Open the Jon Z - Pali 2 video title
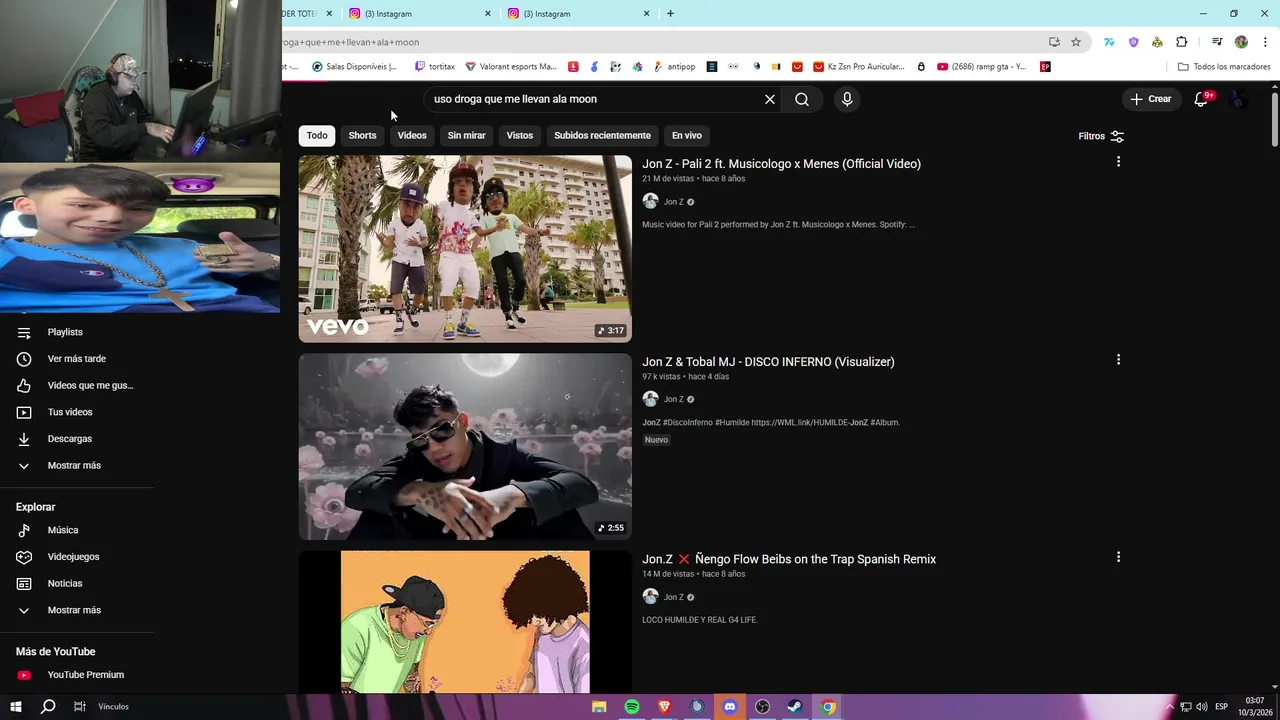The image size is (1280, 720). pos(781,164)
